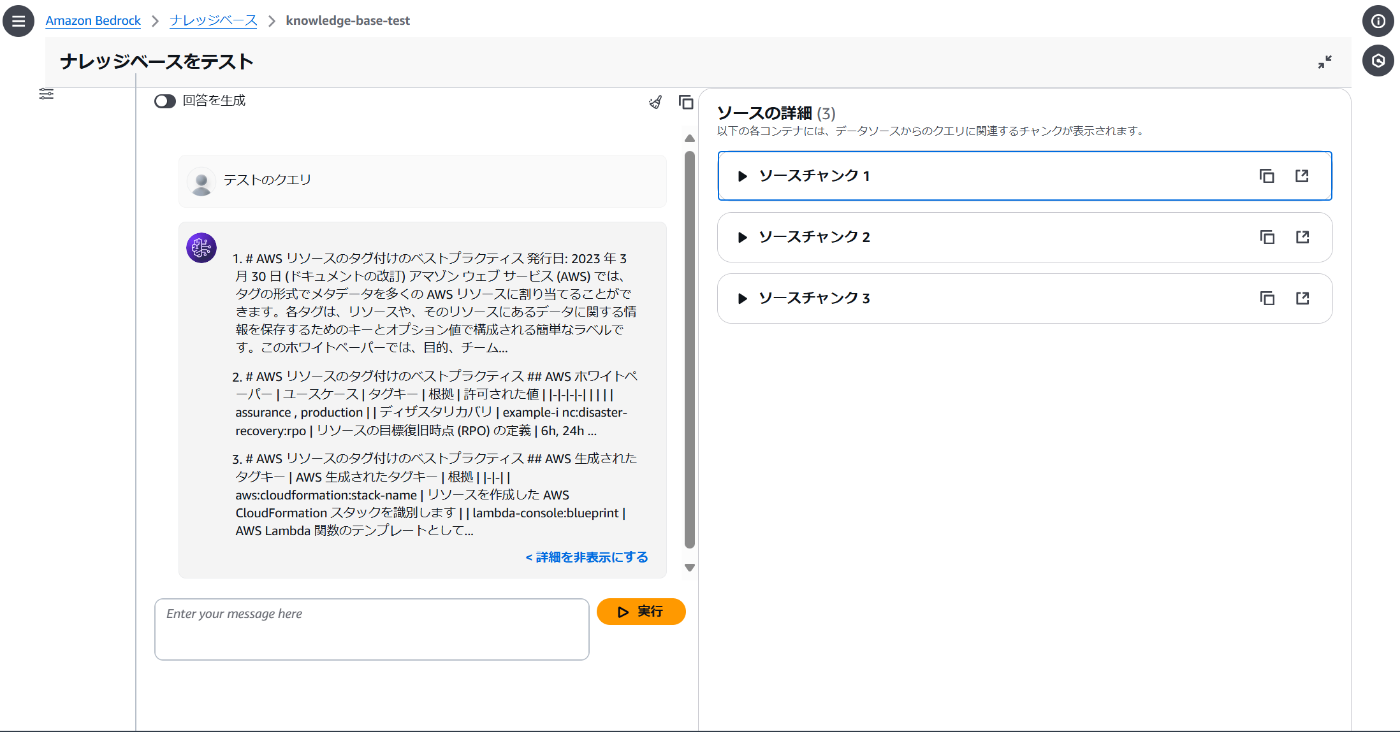Toggle the 回答を生成 switch
The height and width of the screenshot is (732, 1400).
pos(165,101)
